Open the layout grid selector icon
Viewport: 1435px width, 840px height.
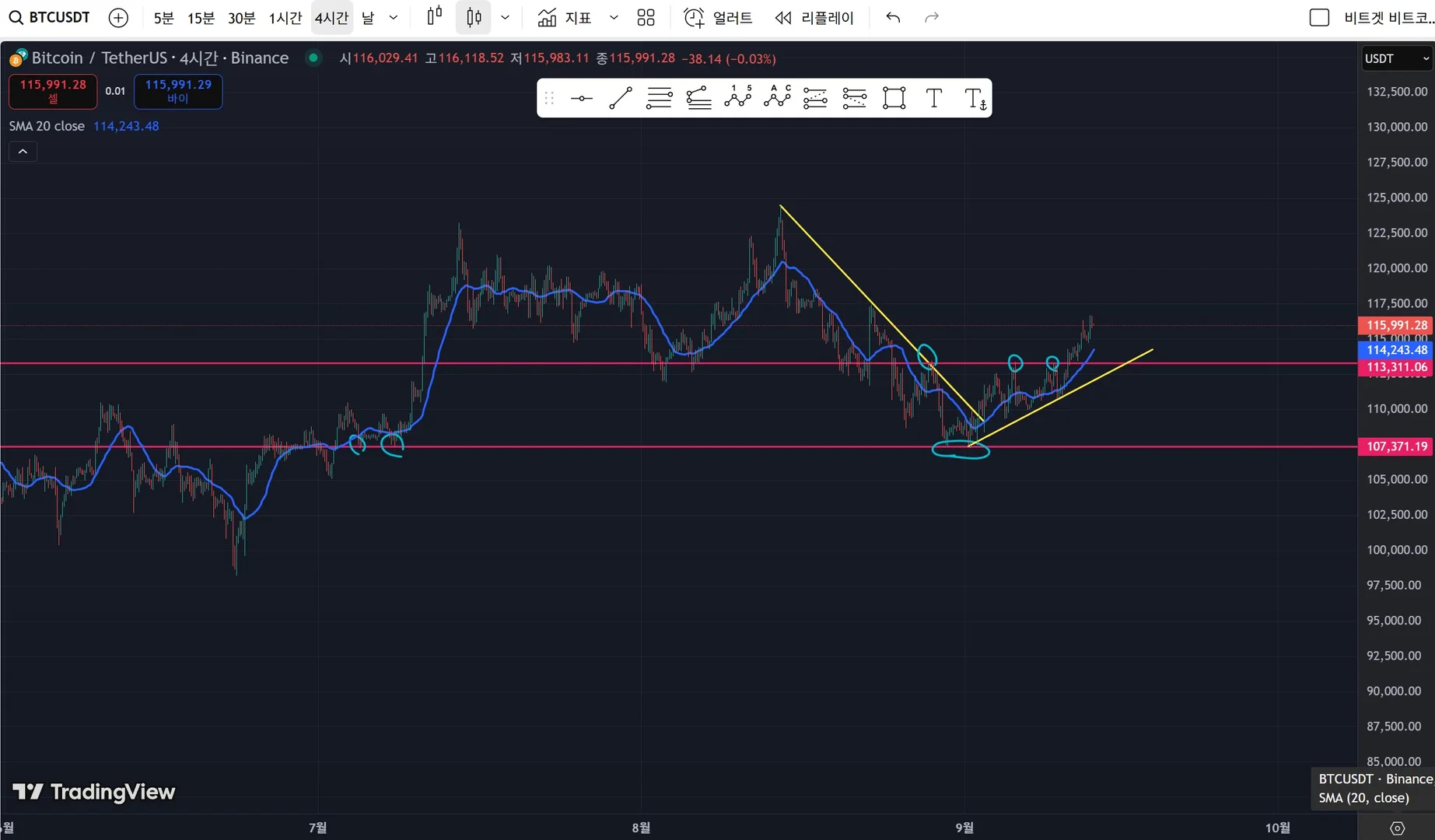point(646,17)
